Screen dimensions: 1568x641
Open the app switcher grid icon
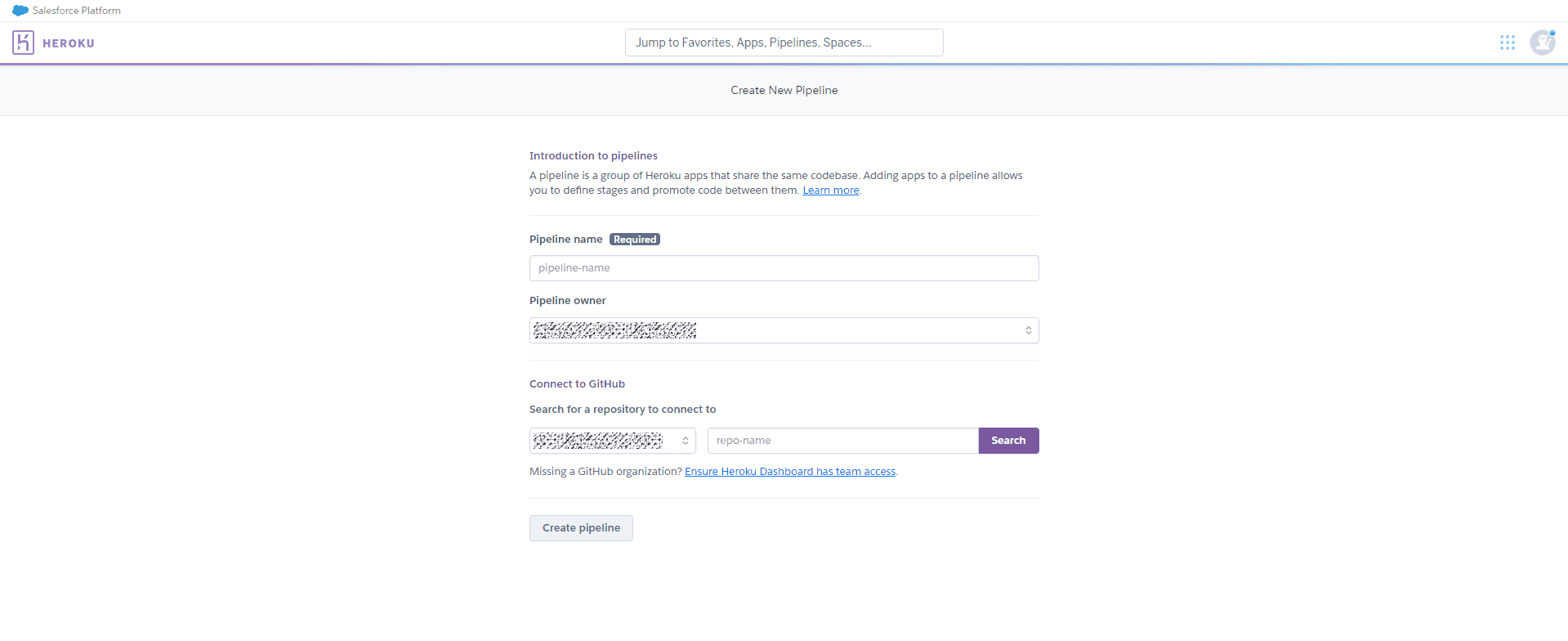(x=1507, y=43)
